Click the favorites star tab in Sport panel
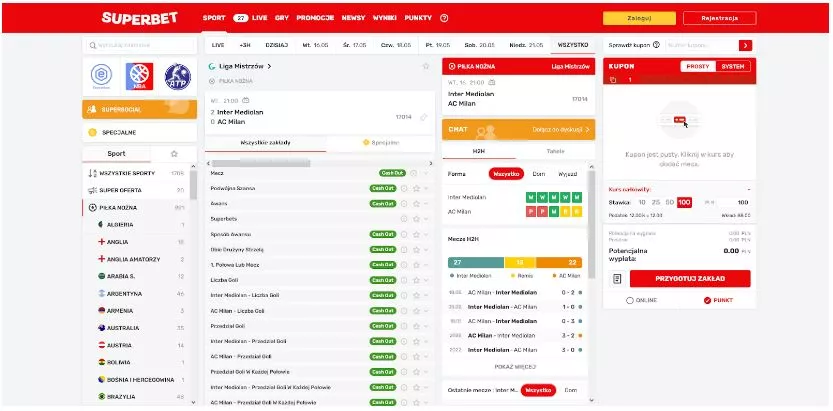This screenshot has height=411, width=833. (x=174, y=153)
